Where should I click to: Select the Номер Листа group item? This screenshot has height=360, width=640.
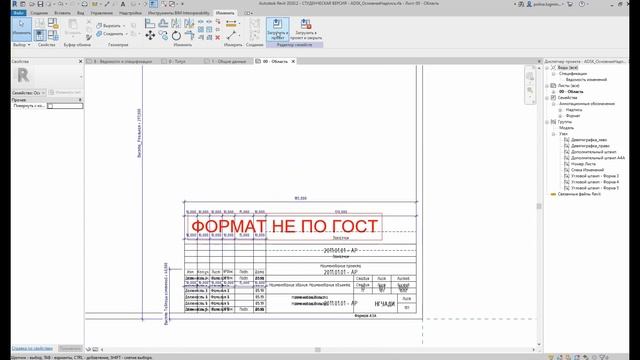tap(583, 164)
